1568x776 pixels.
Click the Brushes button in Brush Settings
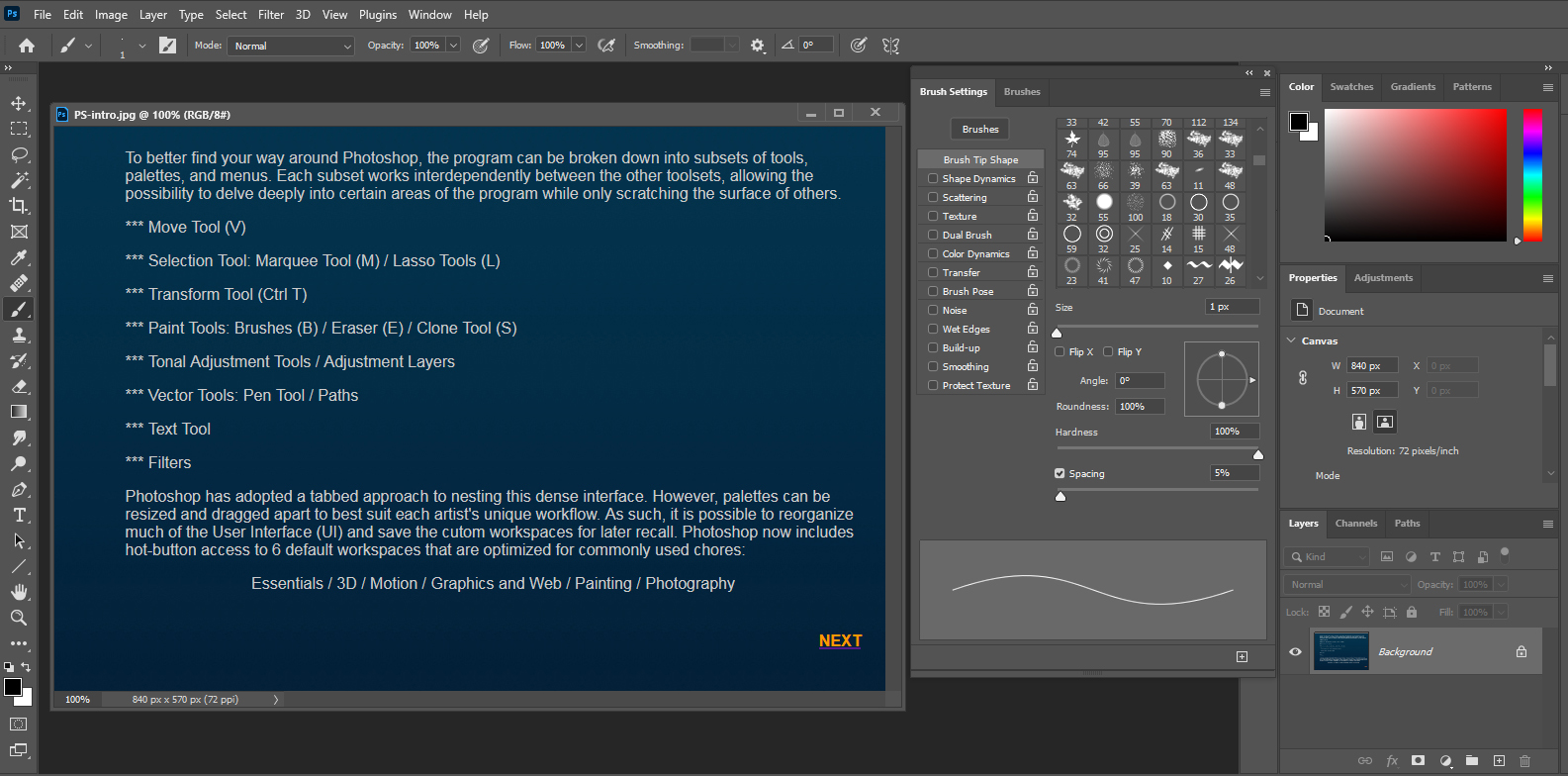pos(979,129)
